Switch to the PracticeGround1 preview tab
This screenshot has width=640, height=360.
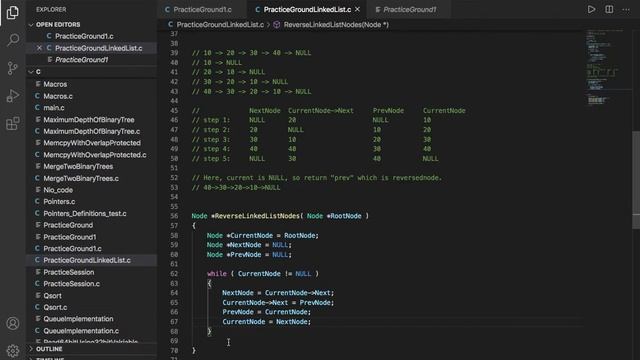[x=409, y=9]
